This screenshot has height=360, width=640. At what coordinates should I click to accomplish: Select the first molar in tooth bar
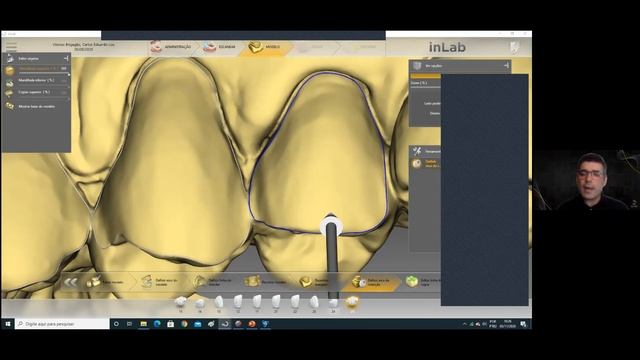click(180, 303)
